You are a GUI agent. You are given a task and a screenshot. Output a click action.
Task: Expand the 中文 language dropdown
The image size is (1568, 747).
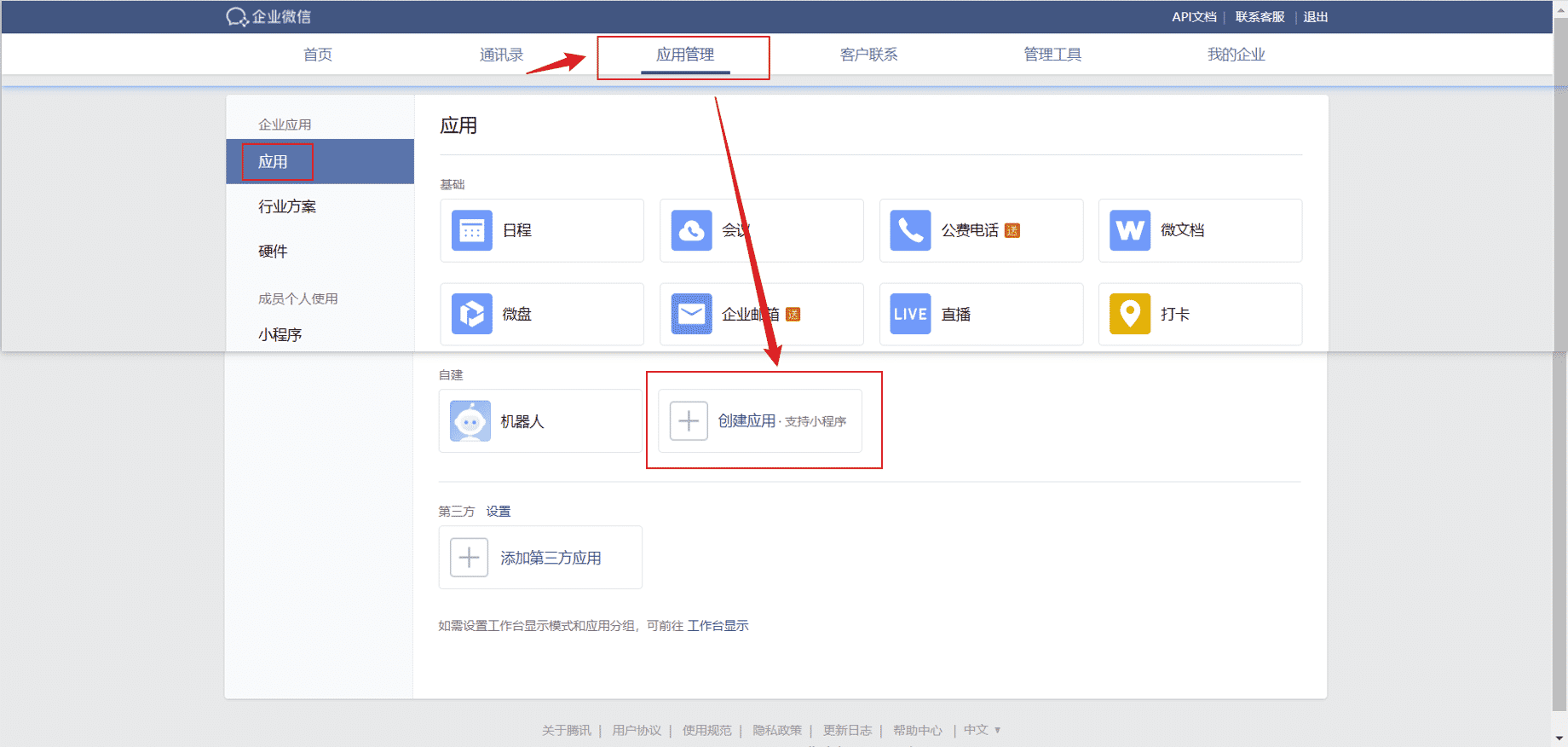pos(983,730)
